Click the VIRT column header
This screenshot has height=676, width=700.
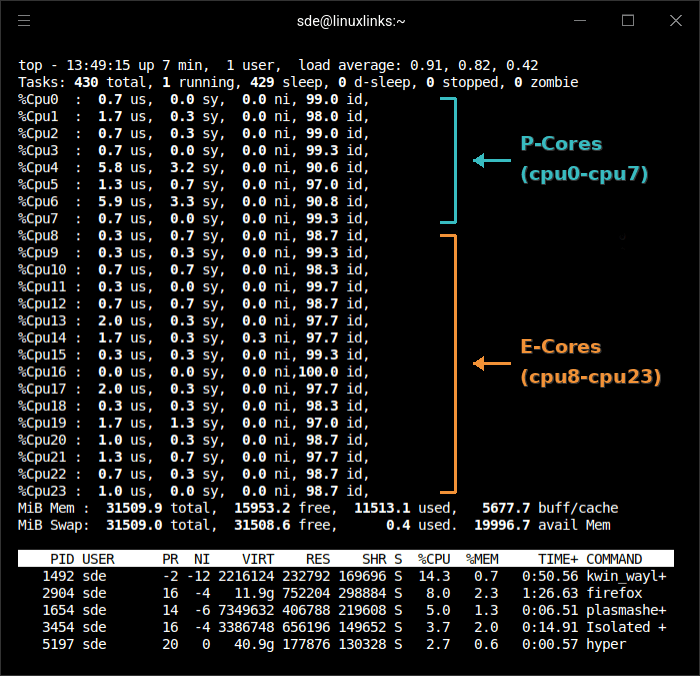258,559
